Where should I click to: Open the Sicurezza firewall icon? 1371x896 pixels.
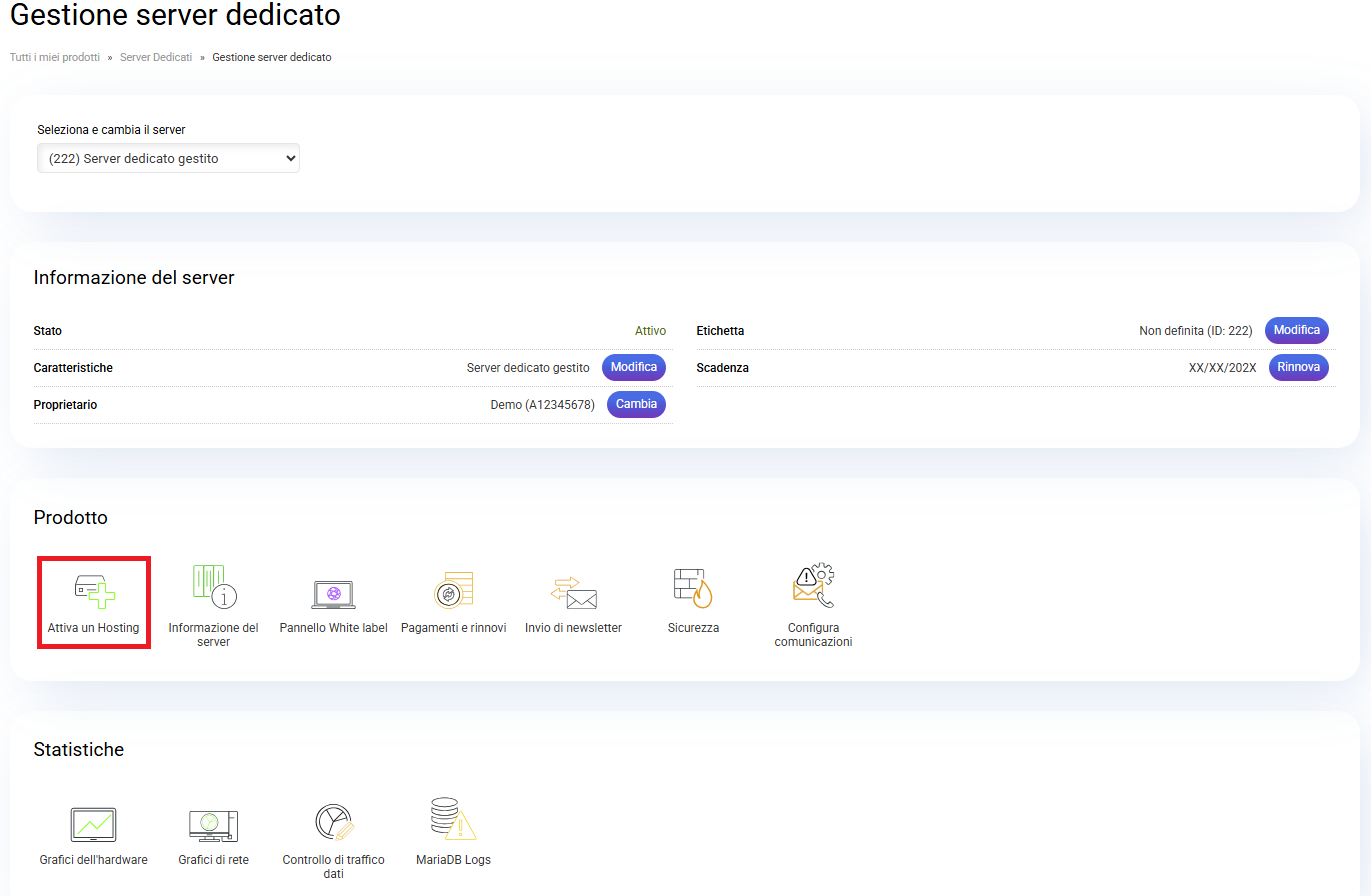(x=693, y=588)
